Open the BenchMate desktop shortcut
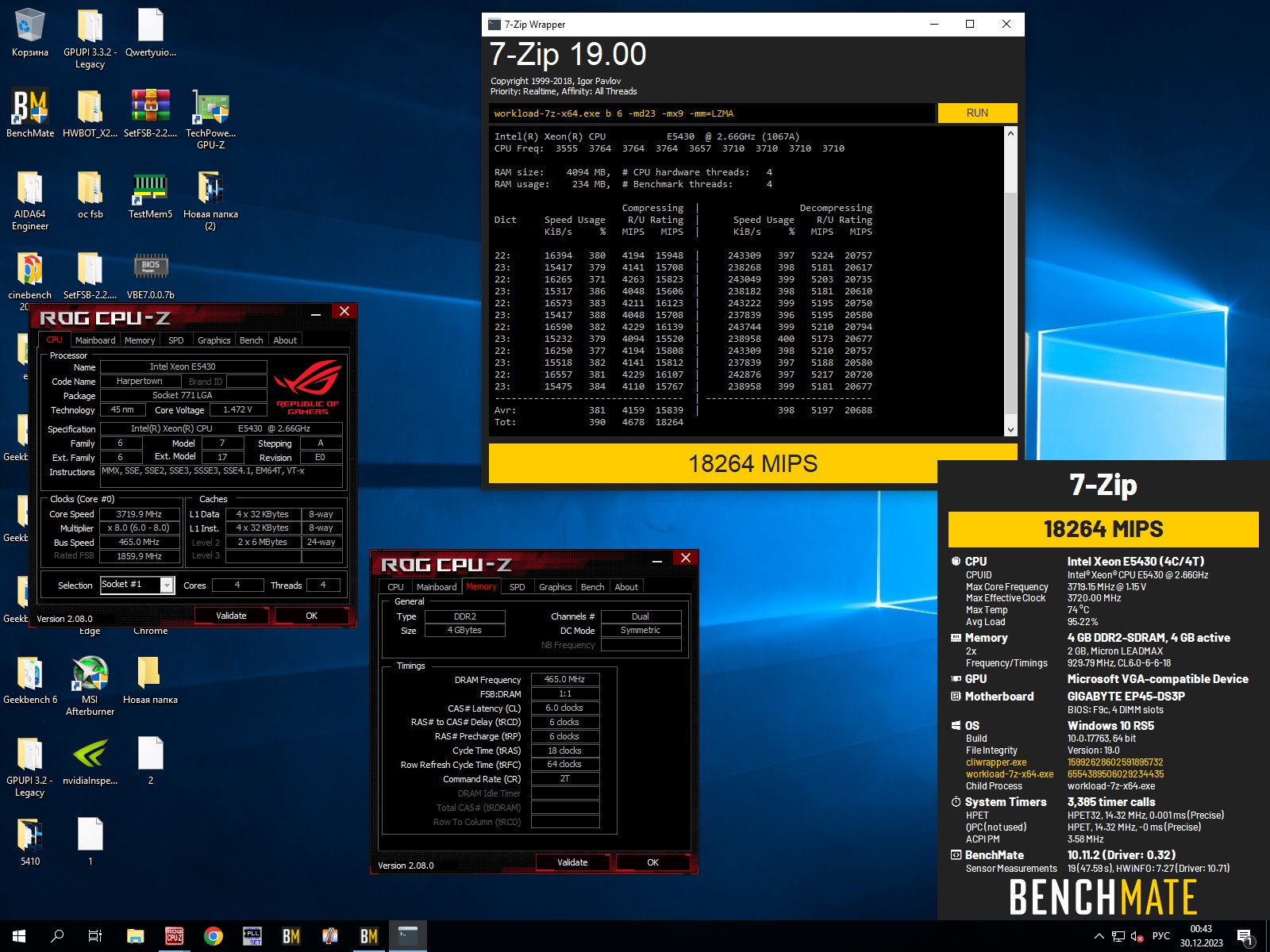Screen dimensions: 1270x952 [x=30, y=113]
